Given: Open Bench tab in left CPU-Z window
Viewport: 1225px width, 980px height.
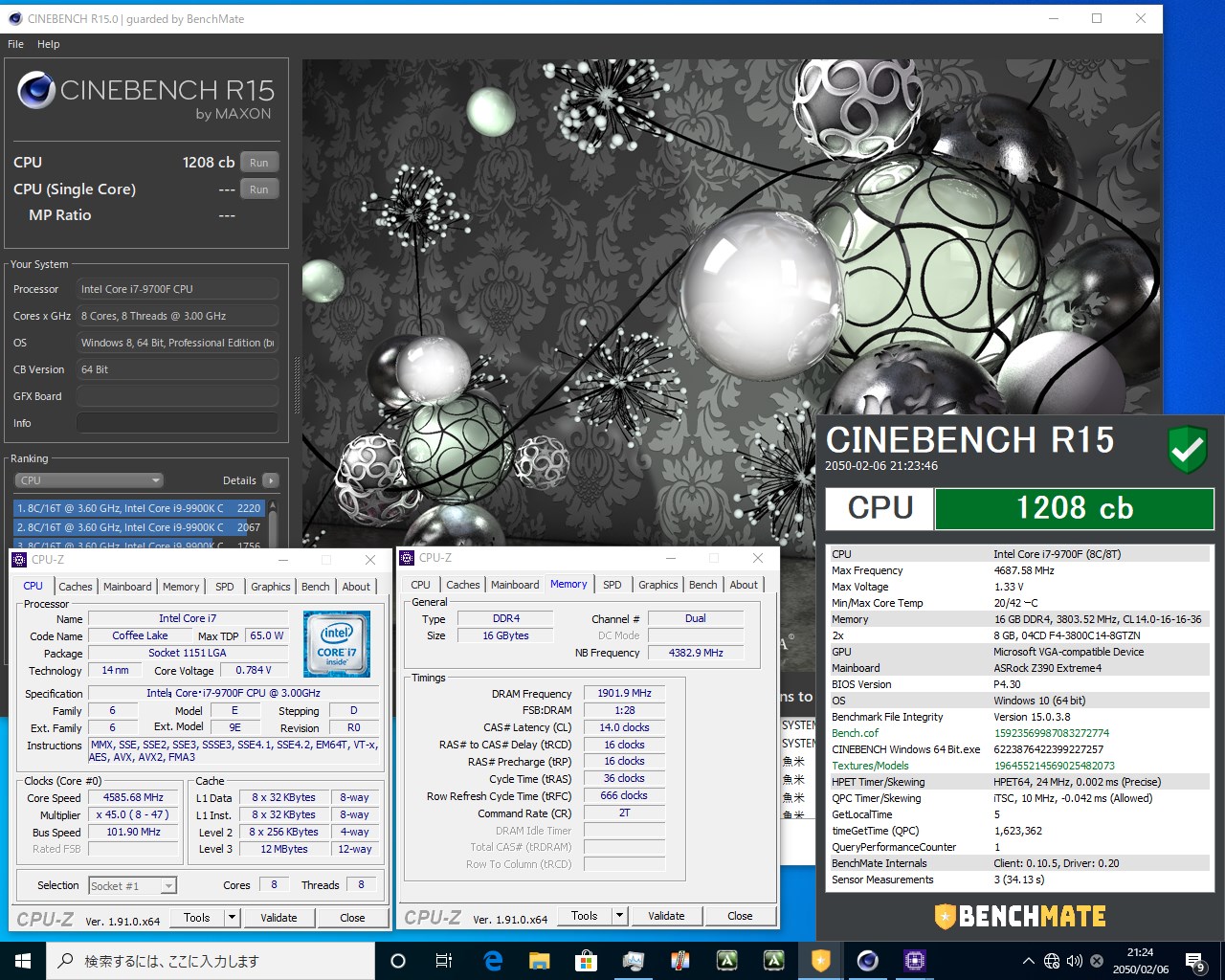Looking at the screenshot, I should click(x=316, y=587).
